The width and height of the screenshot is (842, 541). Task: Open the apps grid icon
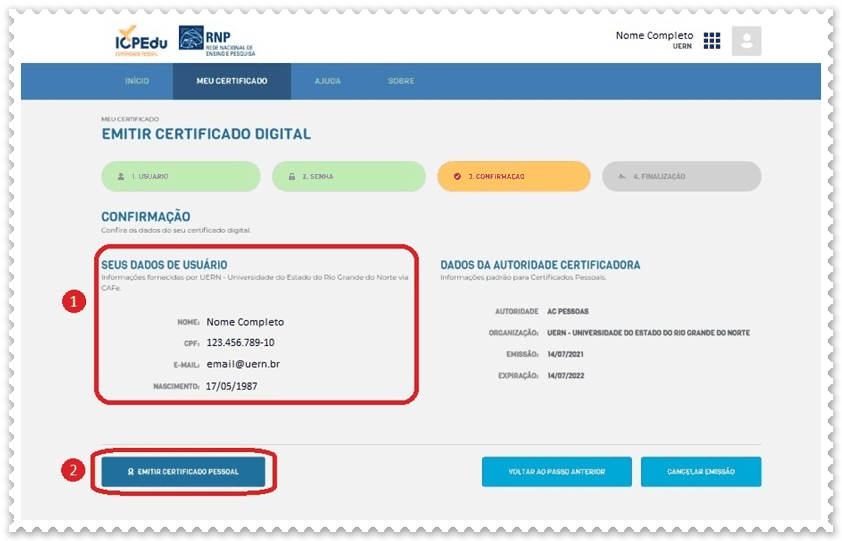coord(711,41)
